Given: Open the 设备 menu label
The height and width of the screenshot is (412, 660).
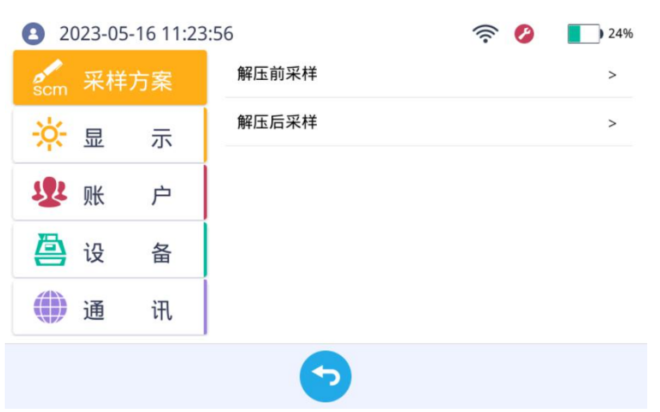Looking at the screenshot, I should point(127,252).
